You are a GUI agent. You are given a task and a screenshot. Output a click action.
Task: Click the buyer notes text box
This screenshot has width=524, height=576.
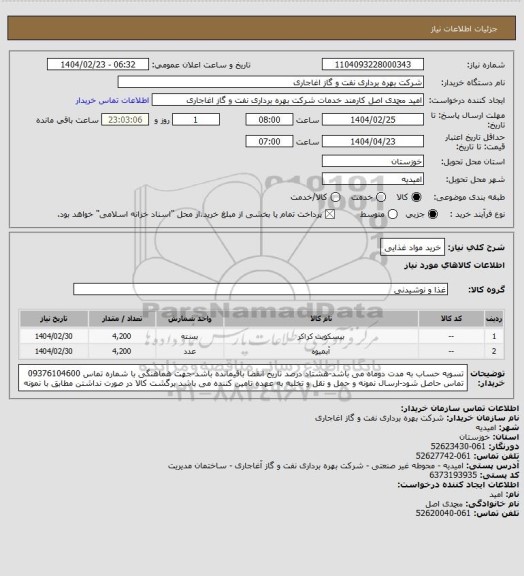243,378
